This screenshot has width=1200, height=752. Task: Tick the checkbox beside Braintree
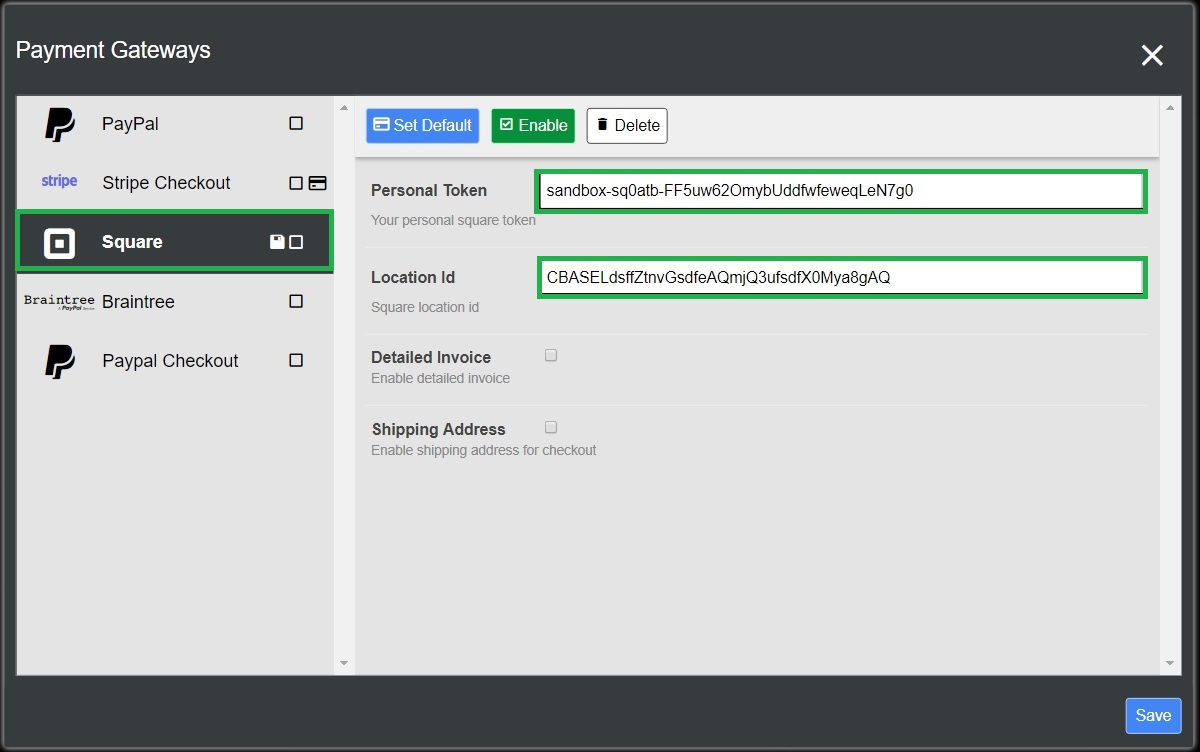pyautogui.click(x=295, y=299)
